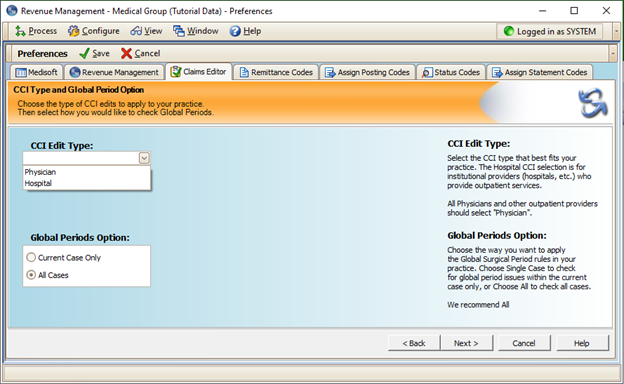Open the View menu
This screenshot has height=384, width=624.
(x=146, y=31)
